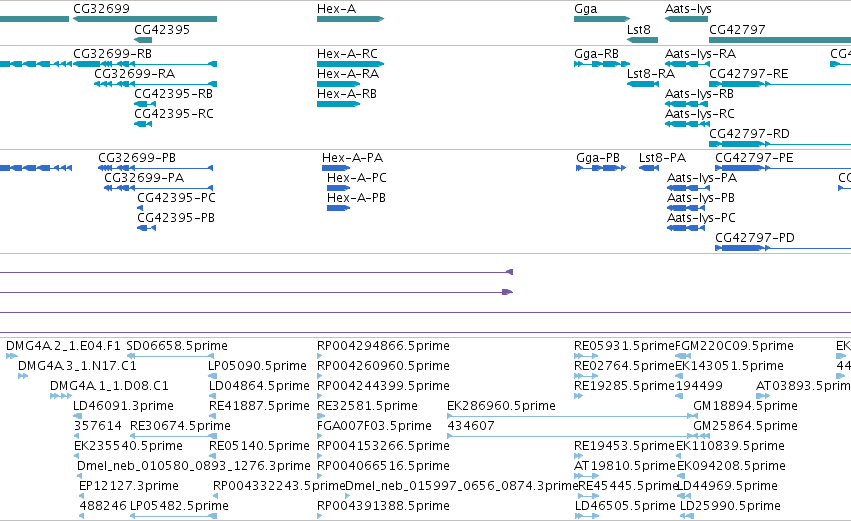Viewport: 851px width, 521px height.
Task: Select protein CG42797-PD
Action: point(754,238)
